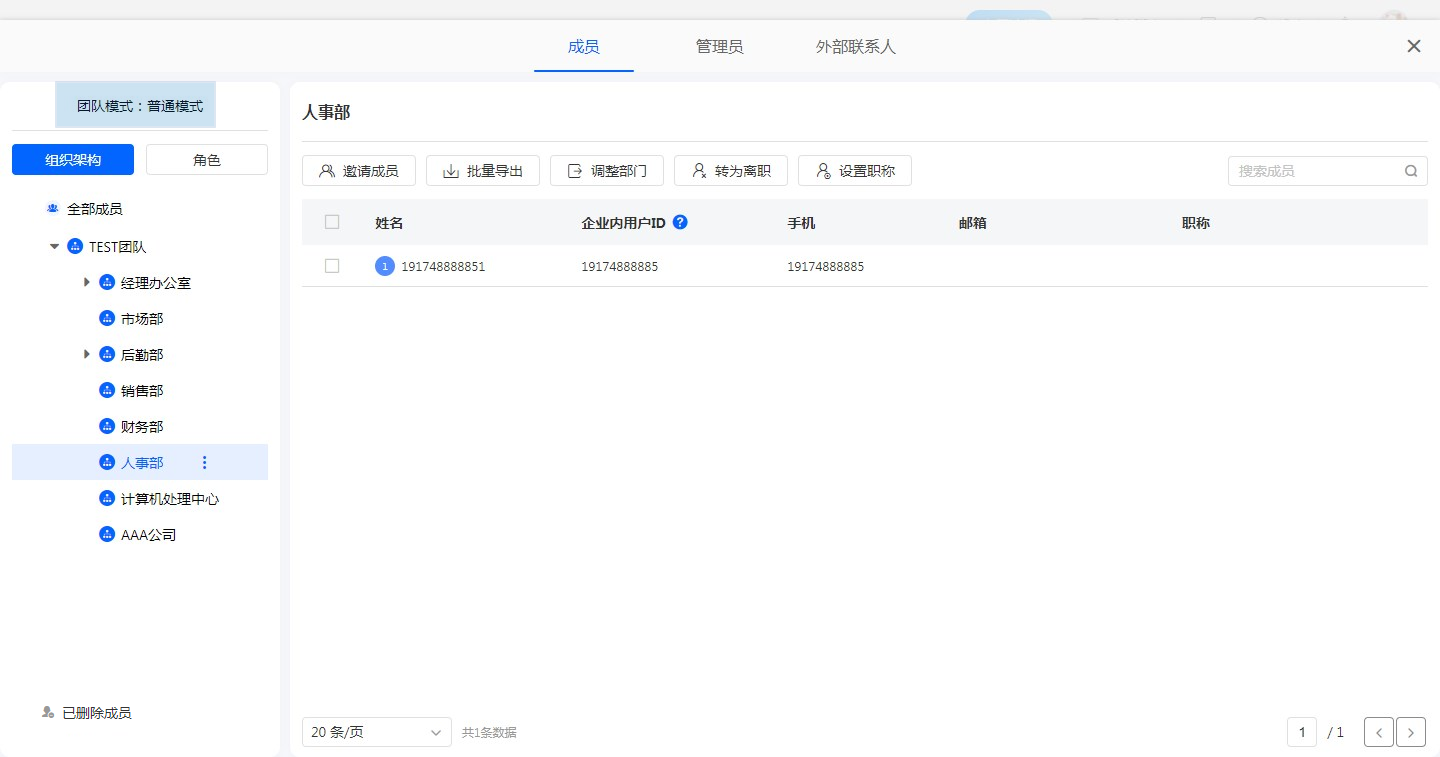Click the 全部成员 people icon
This screenshot has height=757, width=1440.
click(x=53, y=209)
